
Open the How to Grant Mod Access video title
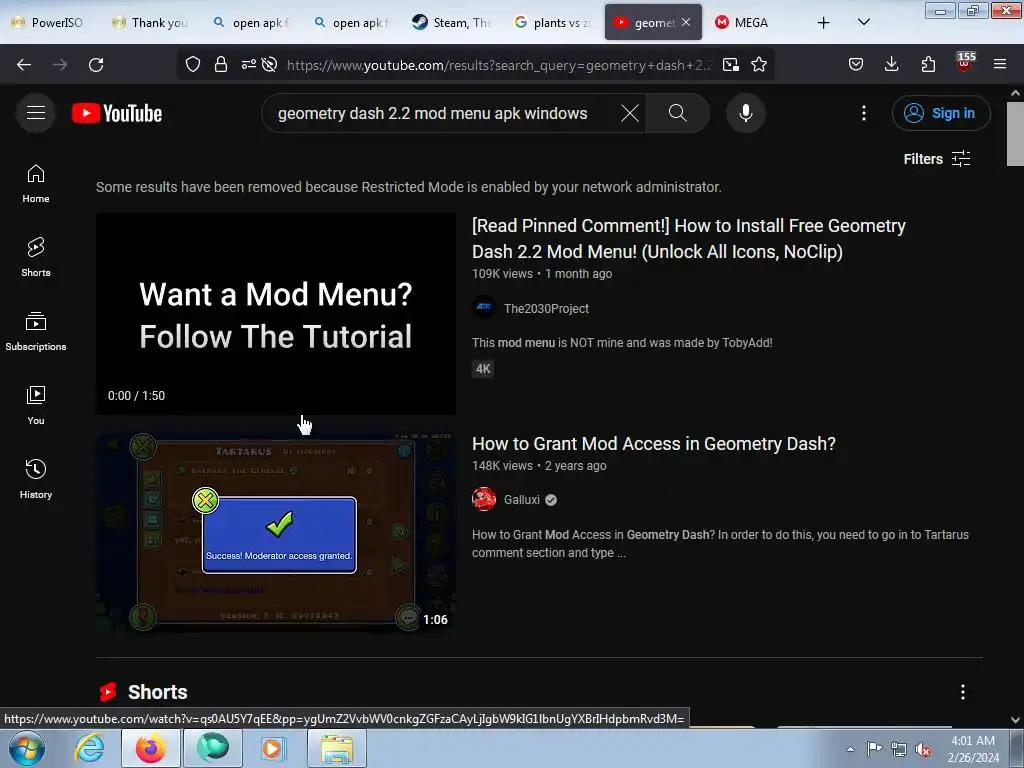[x=654, y=444]
